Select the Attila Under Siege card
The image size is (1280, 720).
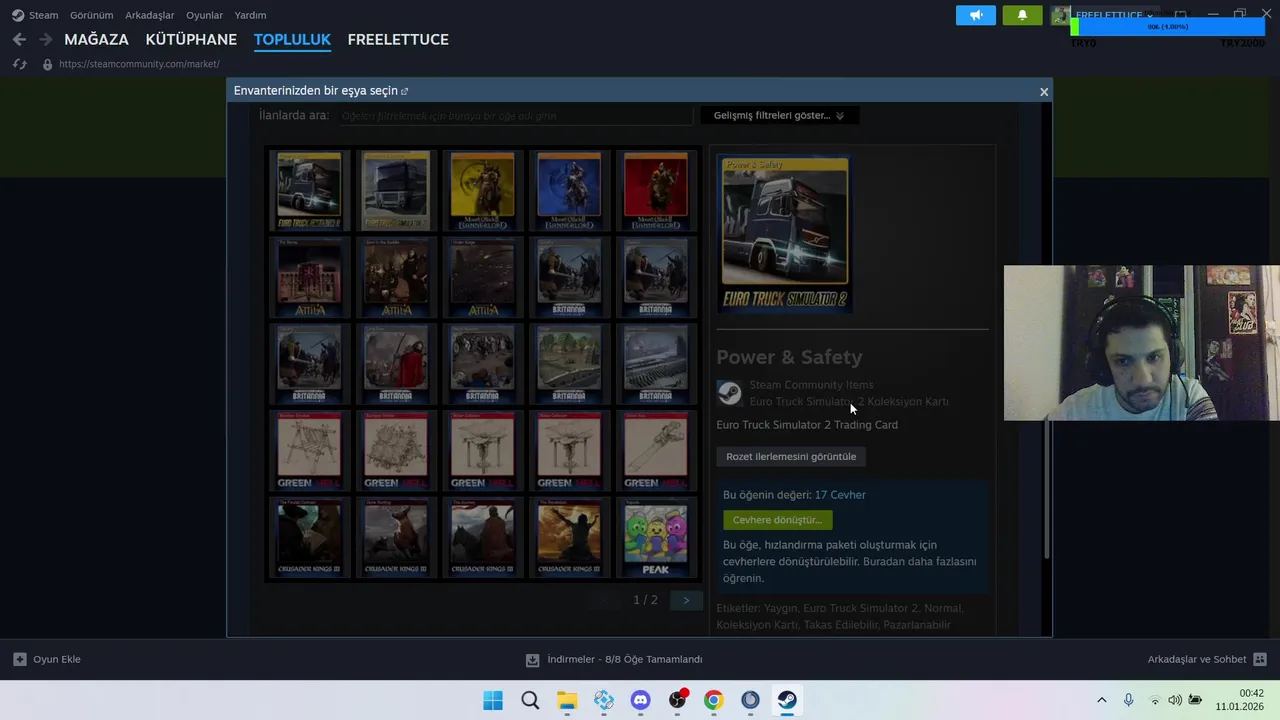pos(483,277)
